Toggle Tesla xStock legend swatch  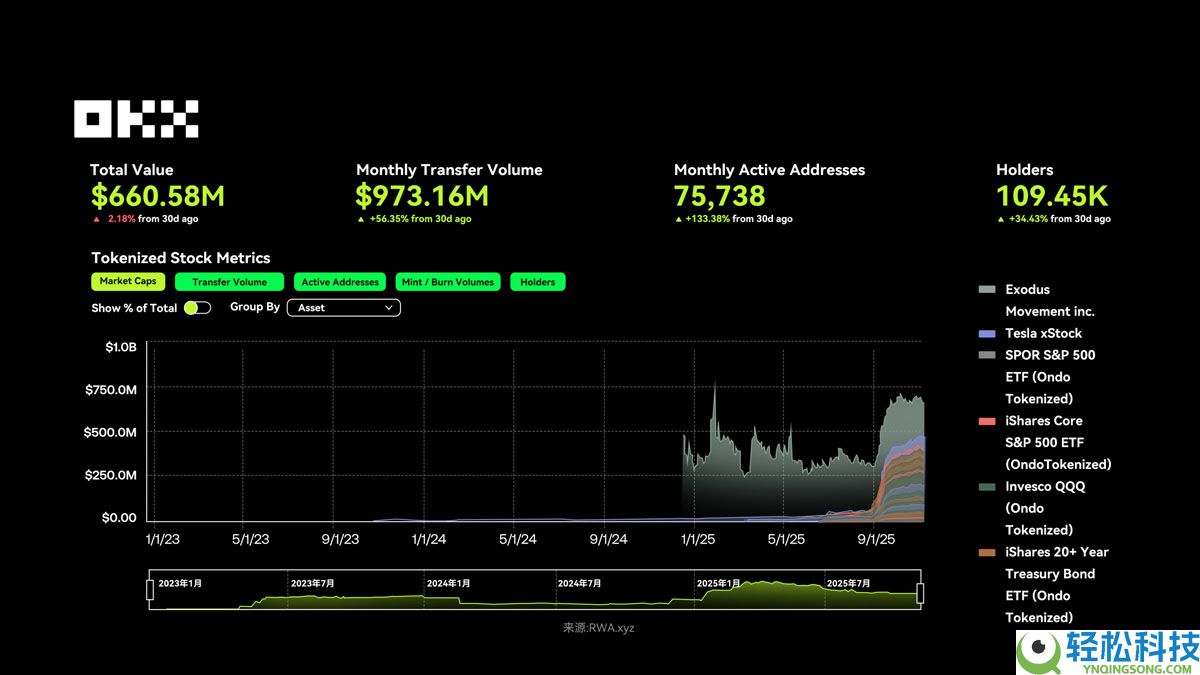coord(987,334)
